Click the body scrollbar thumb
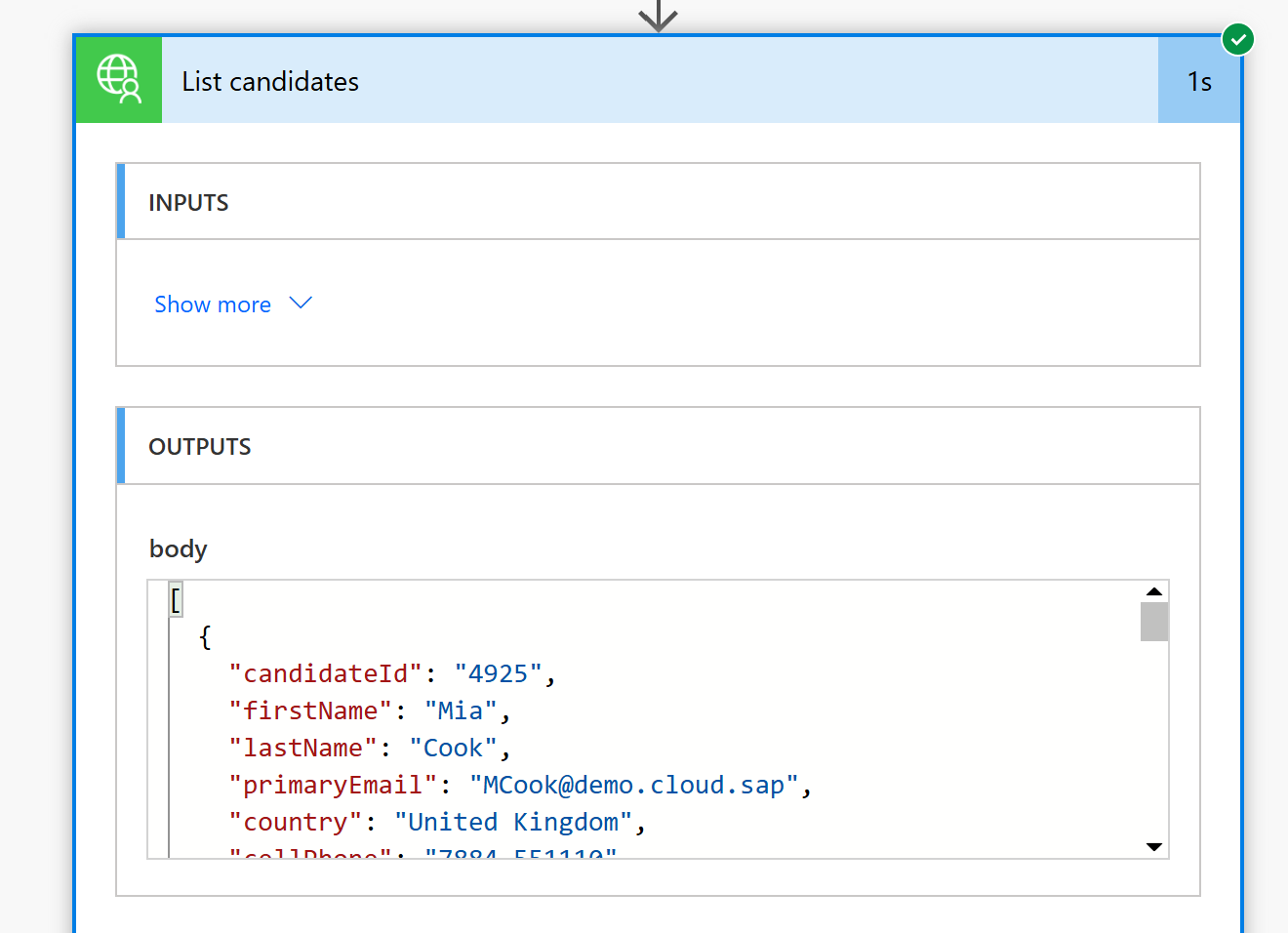The height and width of the screenshot is (933, 1288). pyautogui.click(x=1154, y=622)
